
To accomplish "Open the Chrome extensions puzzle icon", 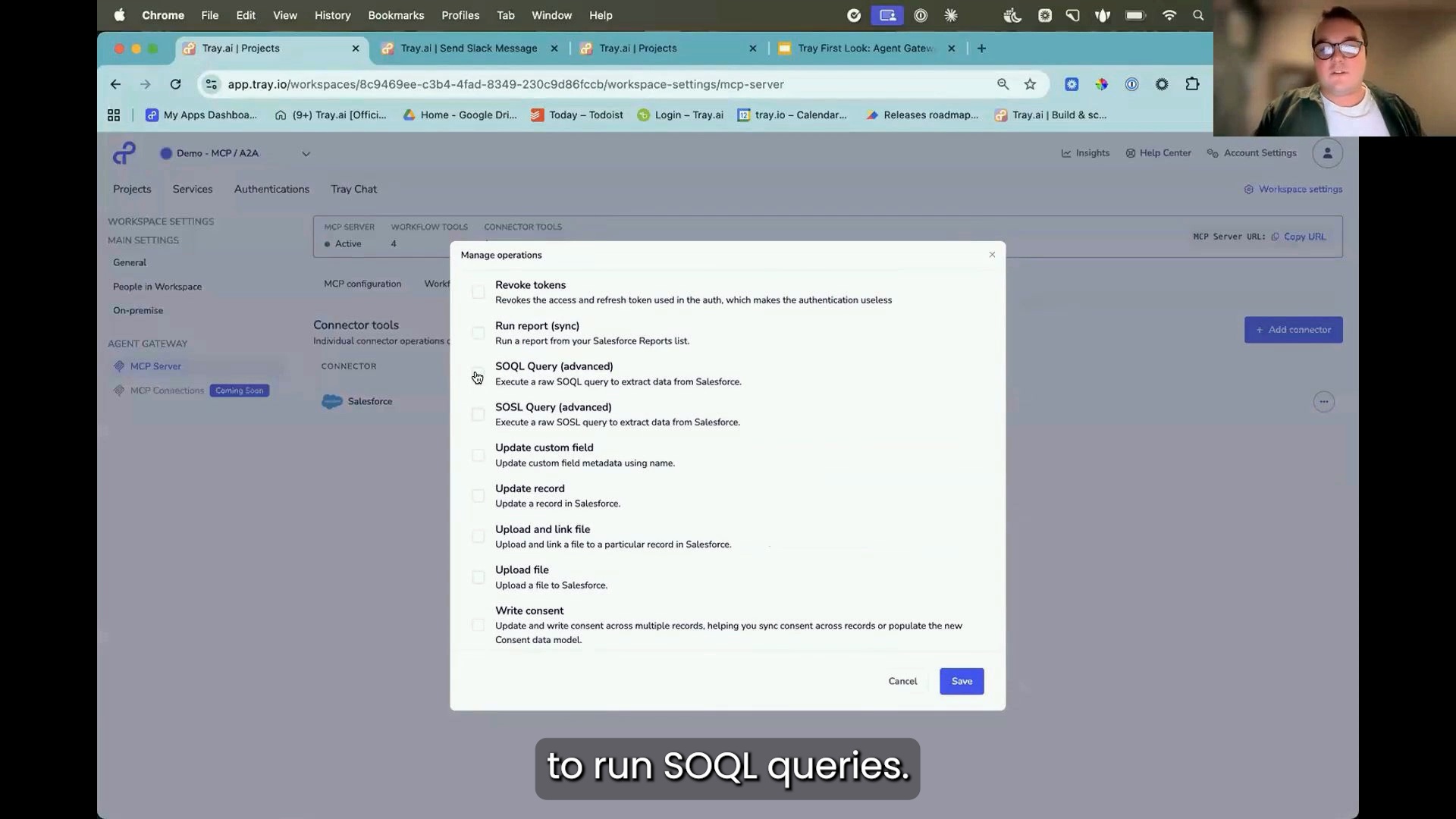I will pyautogui.click(x=1192, y=84).
